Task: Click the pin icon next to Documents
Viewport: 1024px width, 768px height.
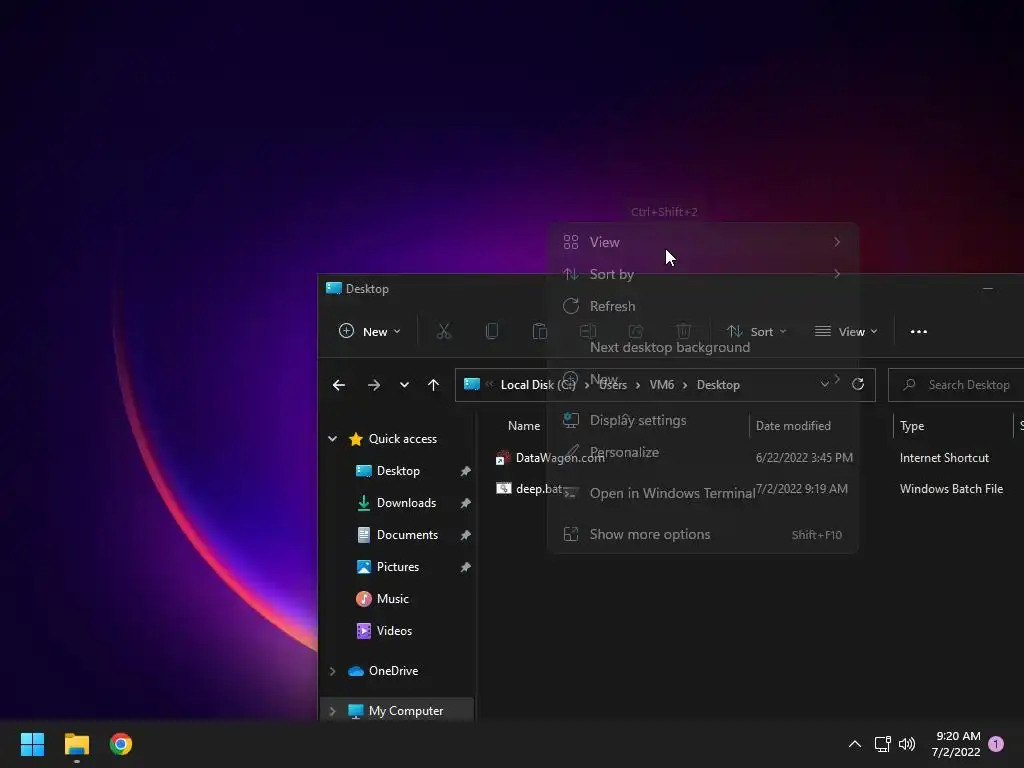Action: pyautogui.click(x=466, y=535)
